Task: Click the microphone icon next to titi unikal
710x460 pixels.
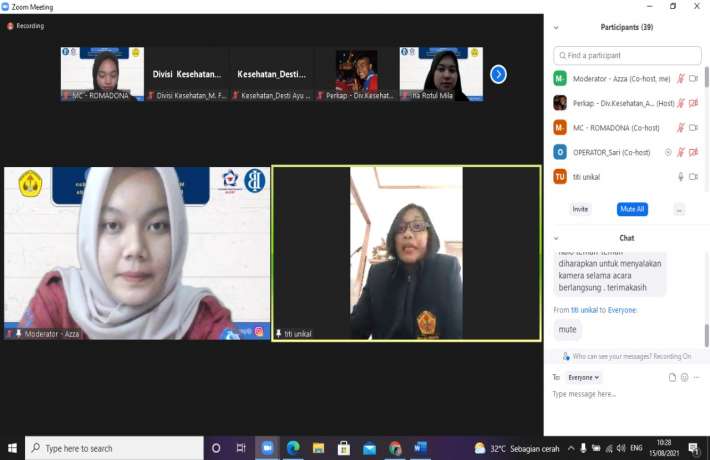Action: click(x=681, y=177)
